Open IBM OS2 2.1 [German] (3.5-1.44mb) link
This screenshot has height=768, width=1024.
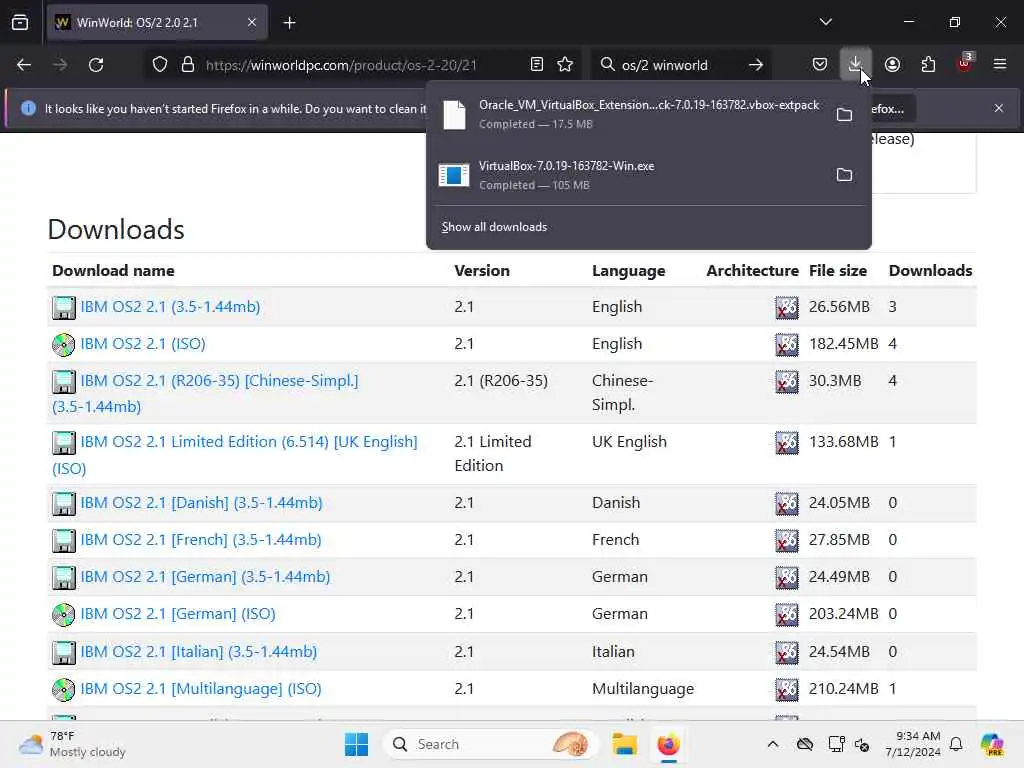205,577
